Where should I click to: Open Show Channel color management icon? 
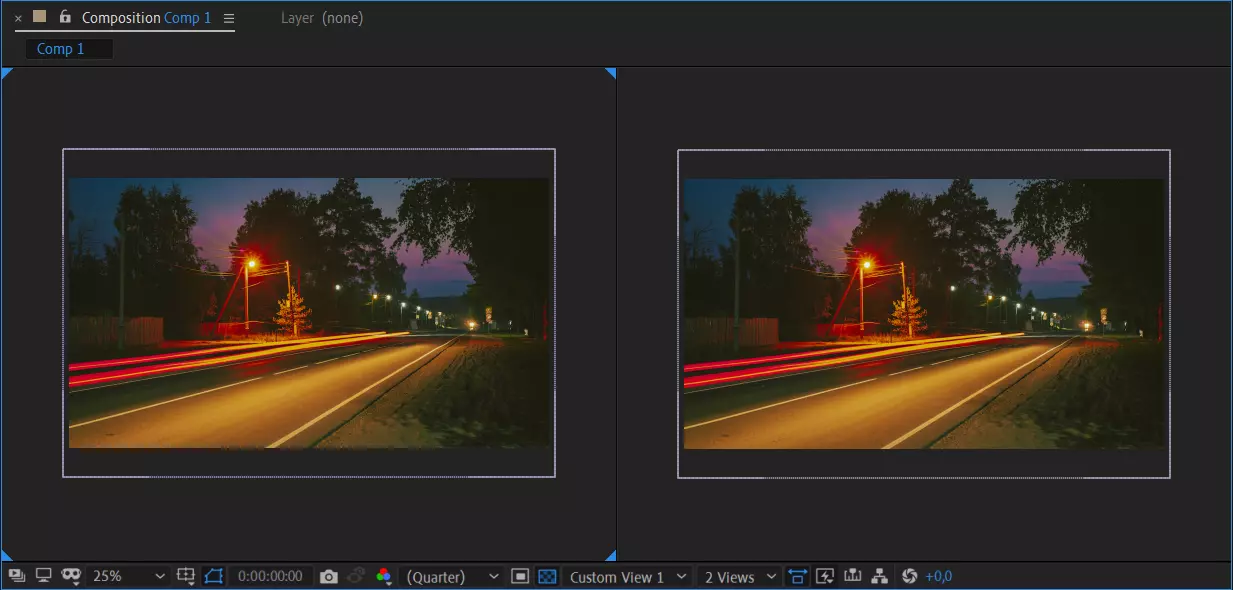[x=383, y=577]
